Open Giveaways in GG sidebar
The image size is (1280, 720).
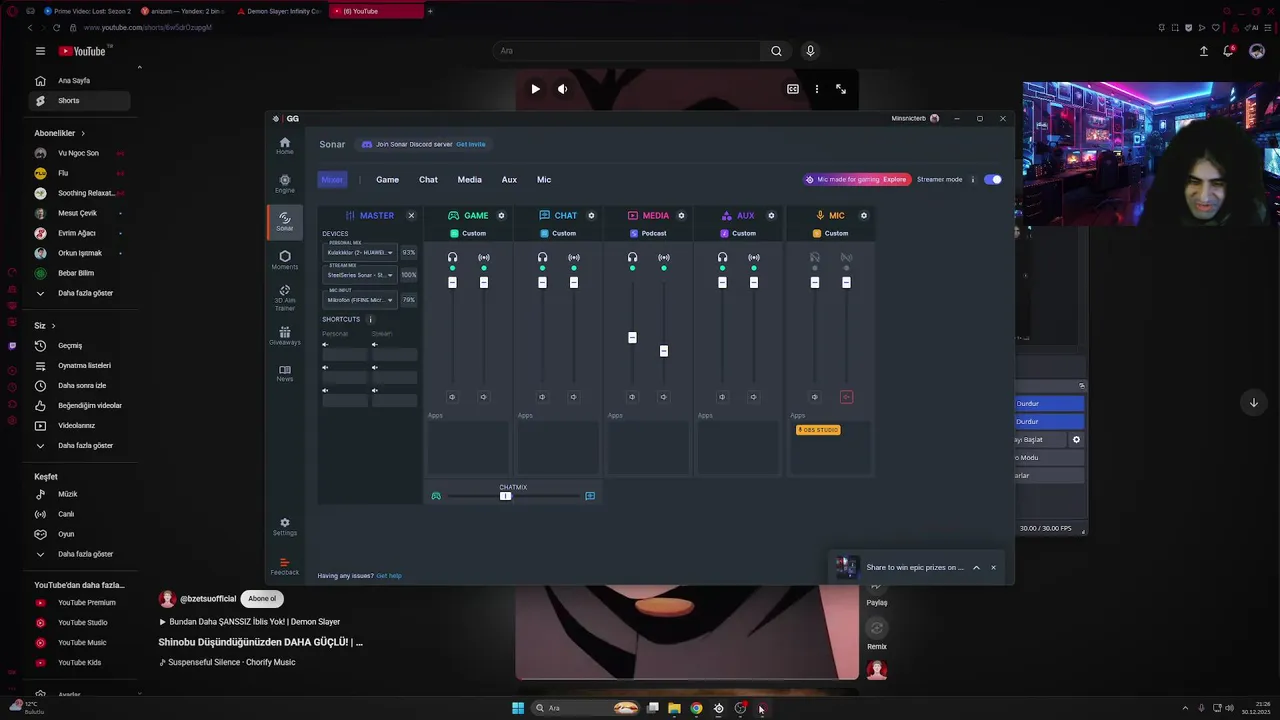pos(285,336)
